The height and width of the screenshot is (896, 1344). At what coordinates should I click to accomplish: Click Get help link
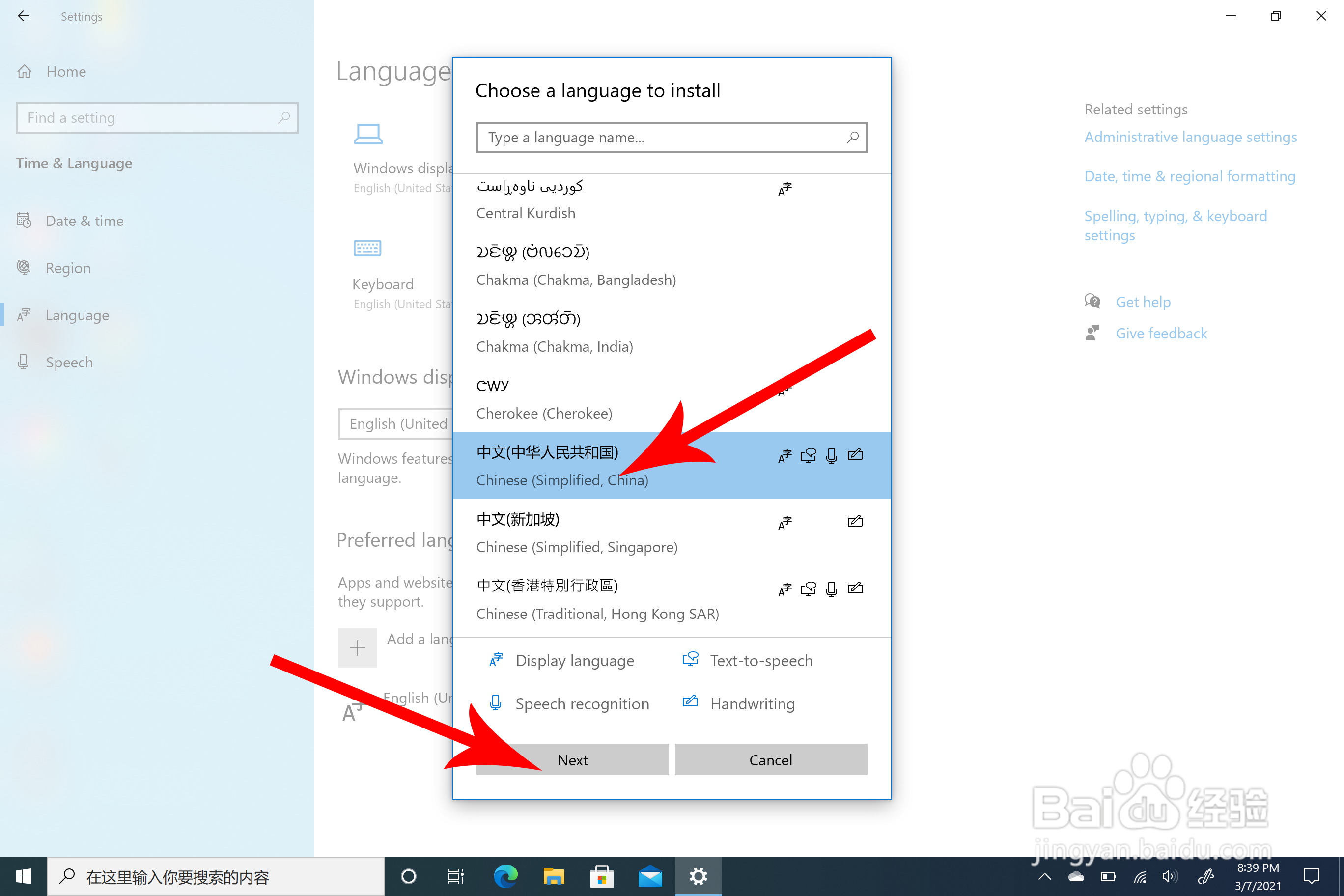point(1143,302)
